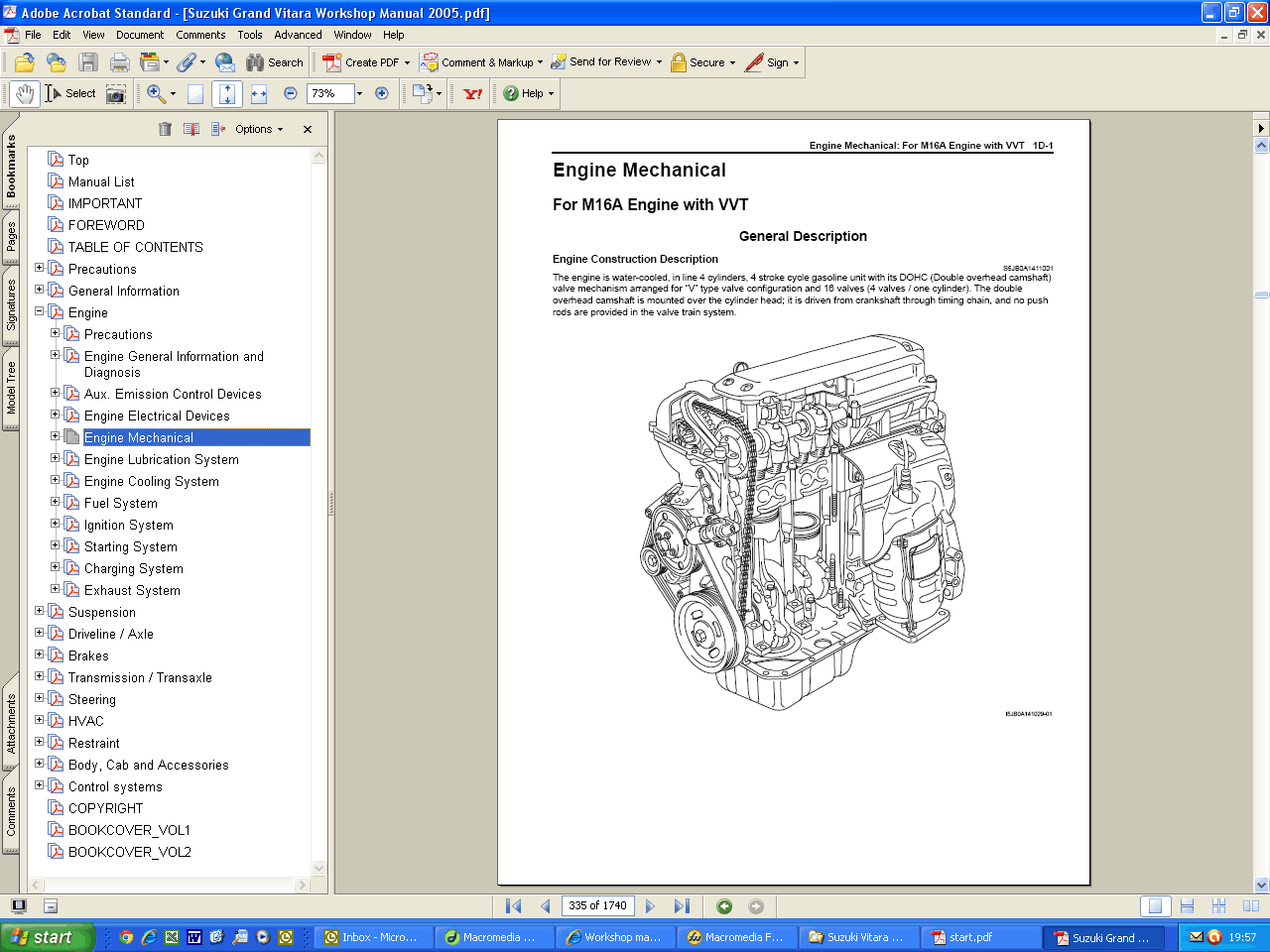
Task: Go to previous page arrow
Action: [x=545, y=905]
